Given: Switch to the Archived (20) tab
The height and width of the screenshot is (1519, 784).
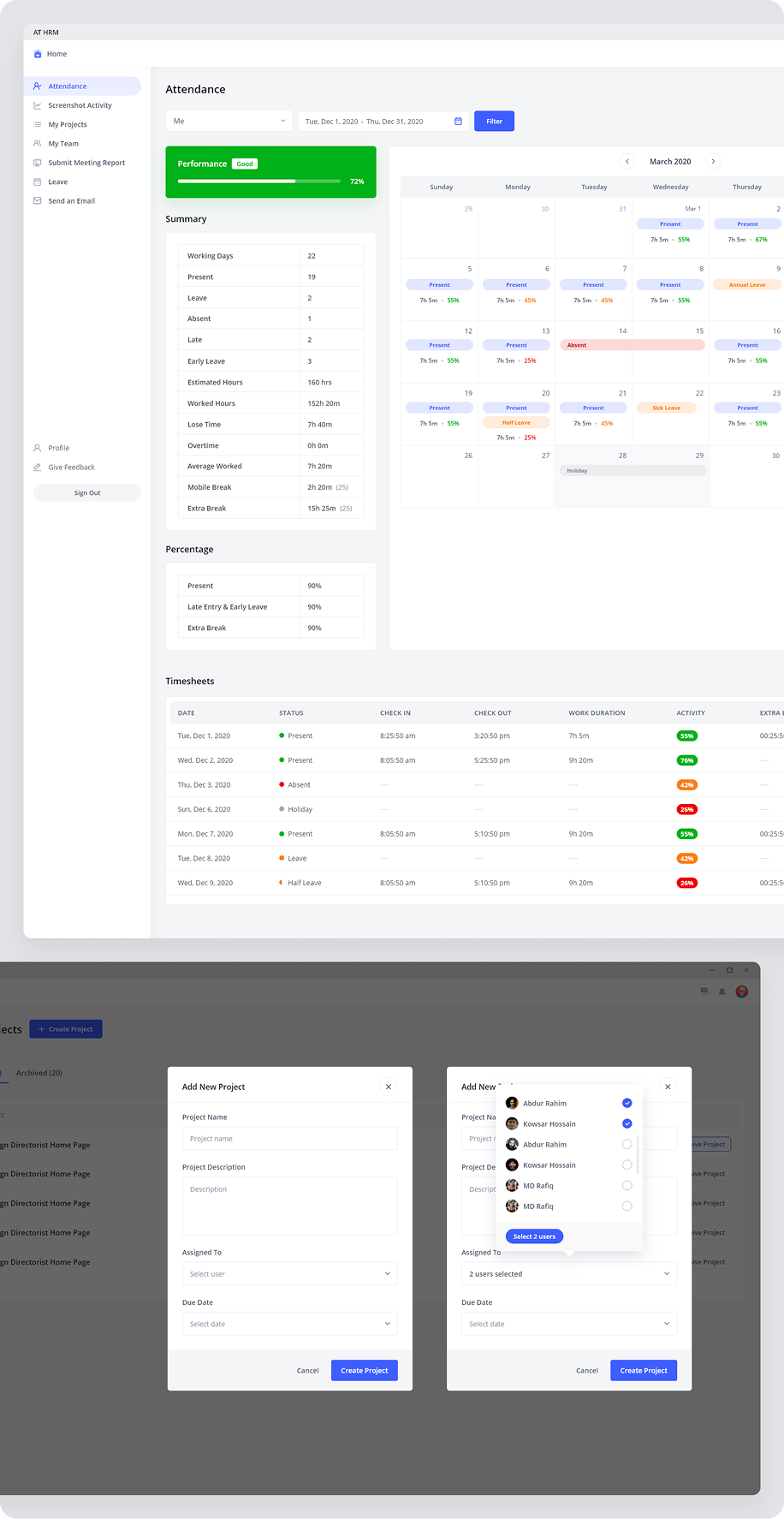Looking at the screenshot, I should pos(39,1073).
